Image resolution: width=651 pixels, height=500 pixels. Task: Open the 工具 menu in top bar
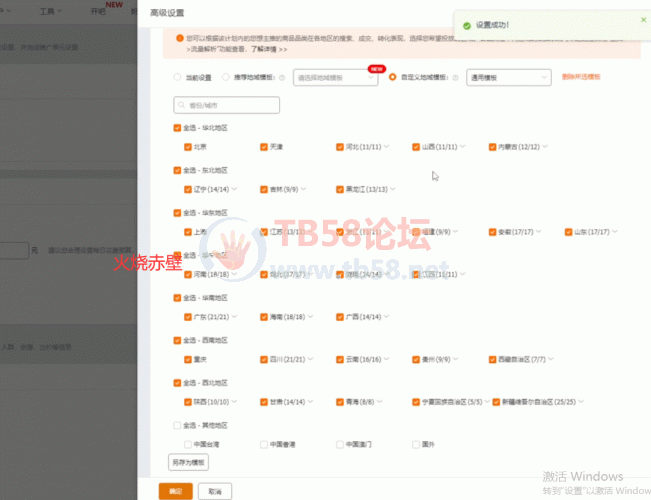click(x=48, y=13)
